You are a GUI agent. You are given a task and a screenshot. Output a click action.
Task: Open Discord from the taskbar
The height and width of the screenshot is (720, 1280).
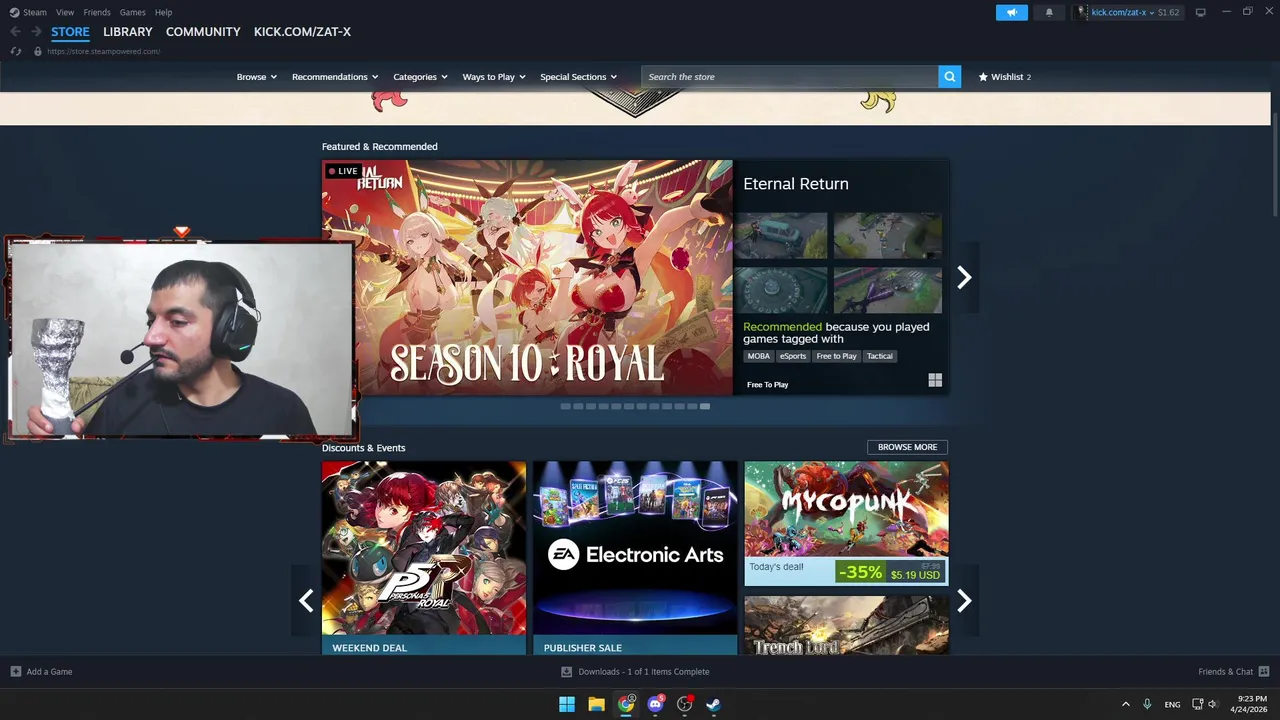[655, 704]
